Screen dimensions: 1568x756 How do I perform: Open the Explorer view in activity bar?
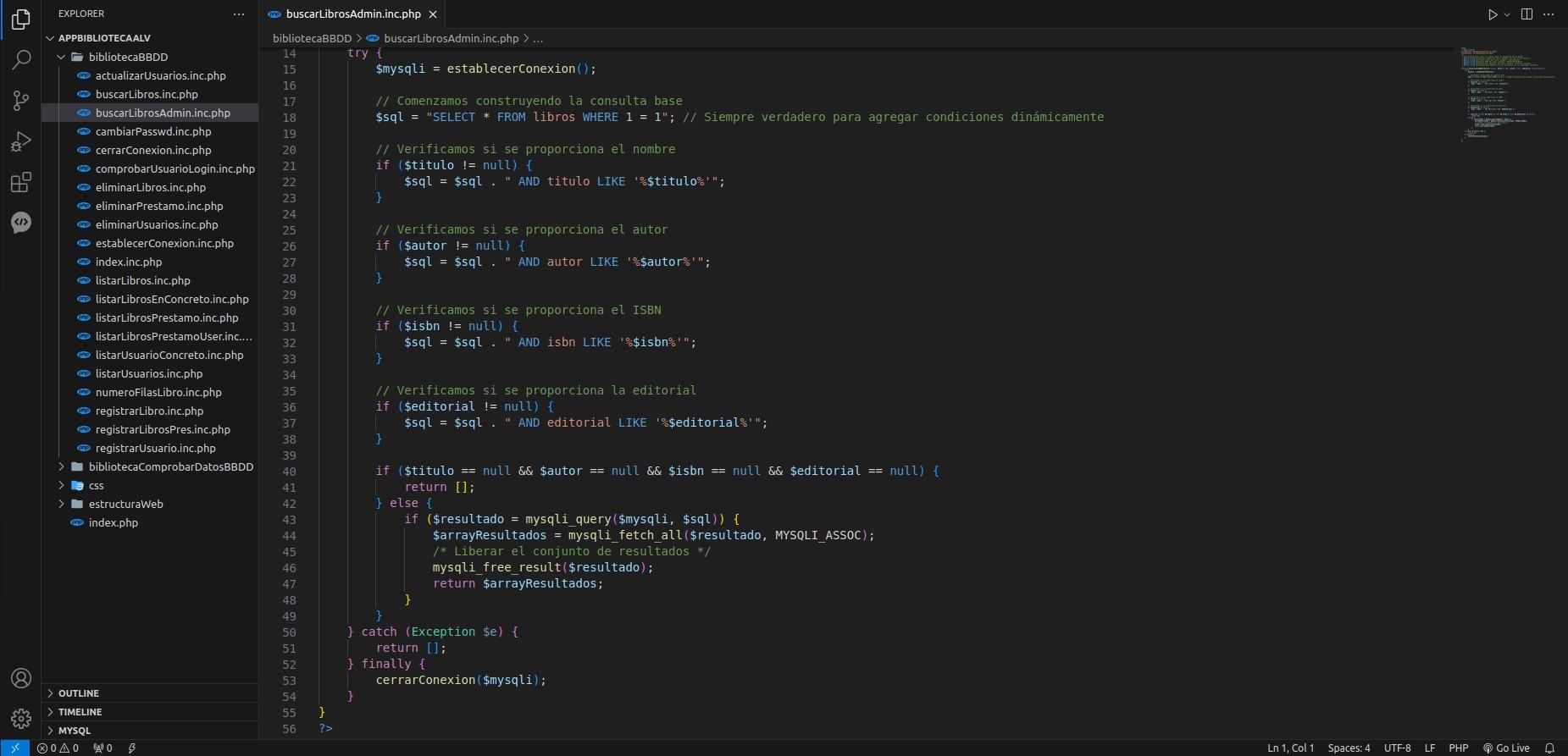click(20, 19)
